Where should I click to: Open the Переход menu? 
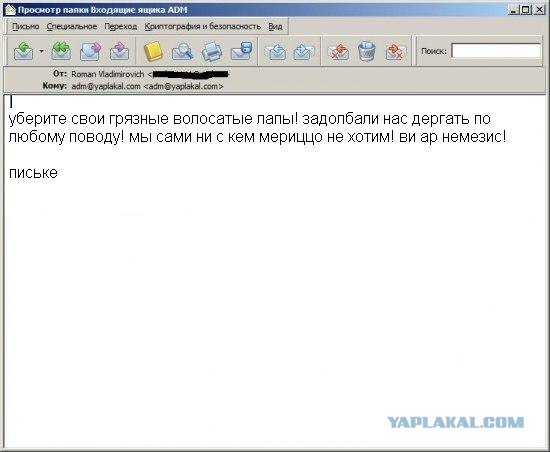click(x=121, y=27)
